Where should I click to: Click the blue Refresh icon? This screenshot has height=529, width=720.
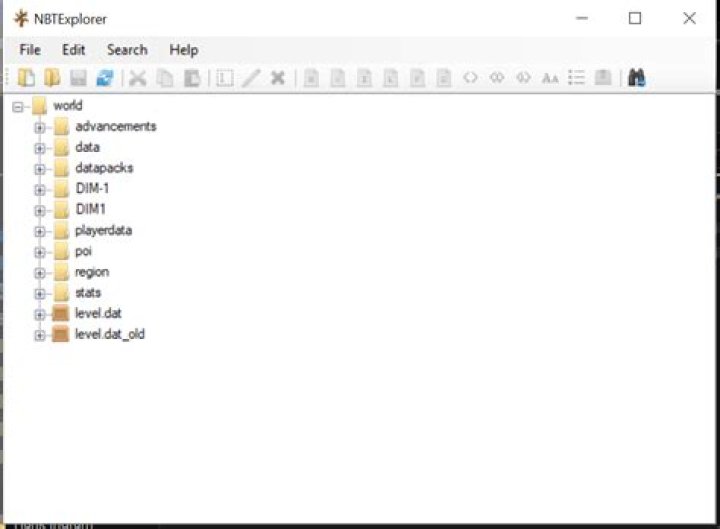(x=105, y=78)
